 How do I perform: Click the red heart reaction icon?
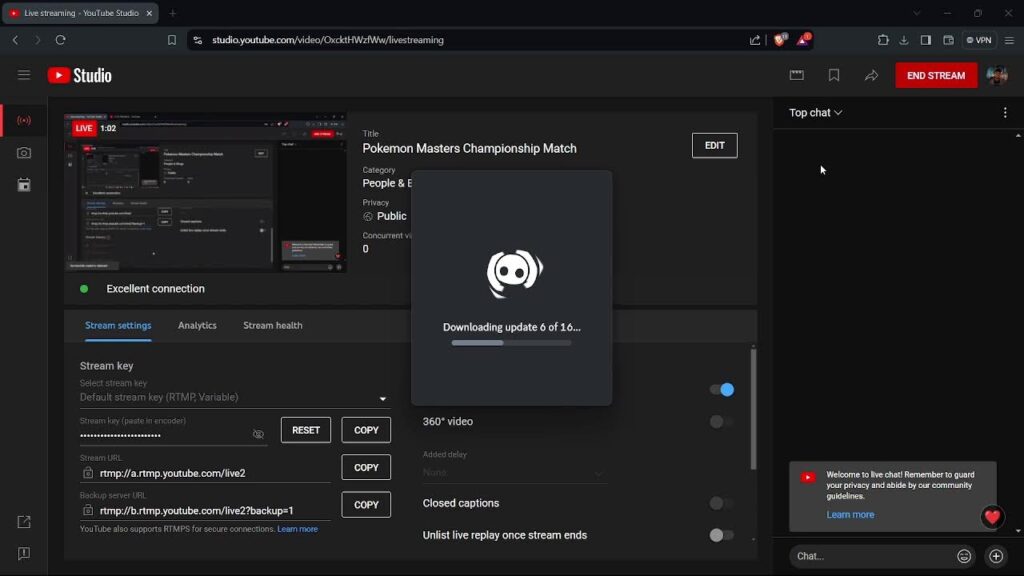click(992, 517)
